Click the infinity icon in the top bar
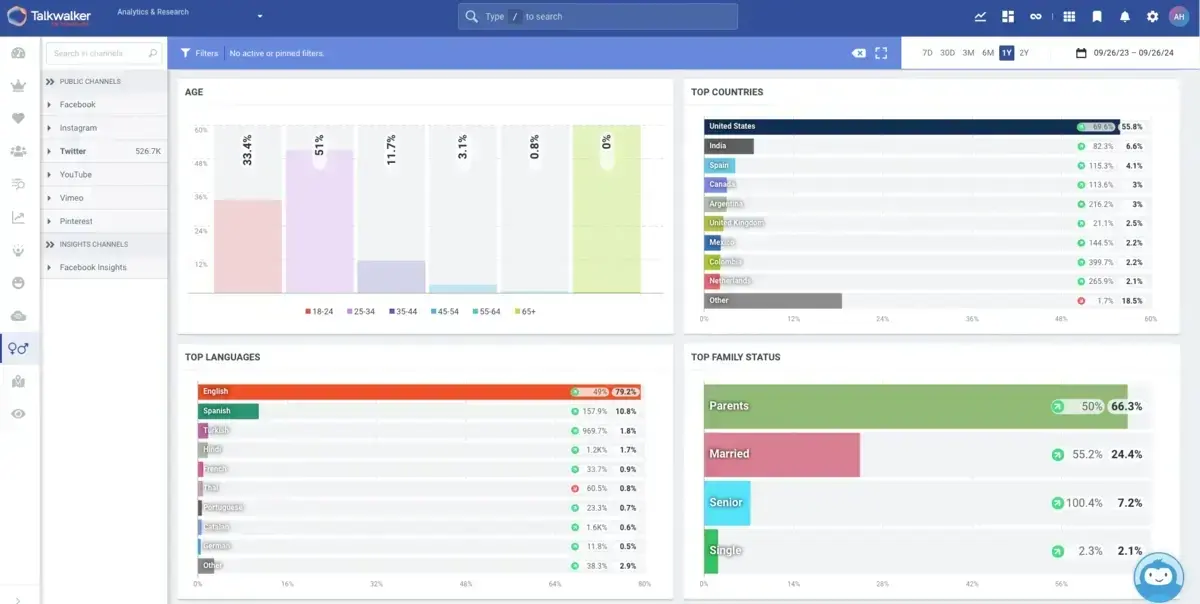1200x604 pixels. coord(1036,16)
